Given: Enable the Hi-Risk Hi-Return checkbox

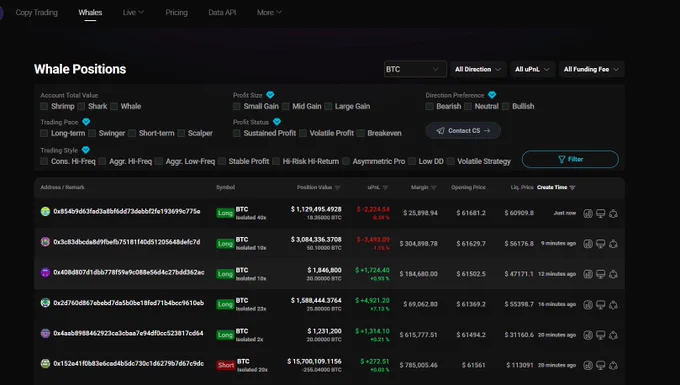Looking at the screenshot, I should pyautogui.click(x=276, y=161).
